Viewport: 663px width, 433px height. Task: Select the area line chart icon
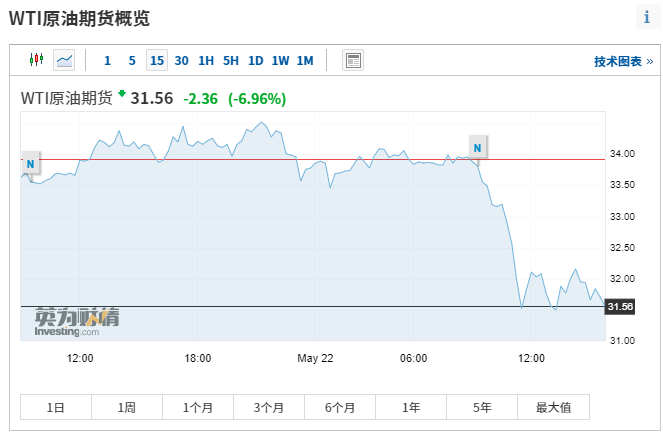point(65,60)
